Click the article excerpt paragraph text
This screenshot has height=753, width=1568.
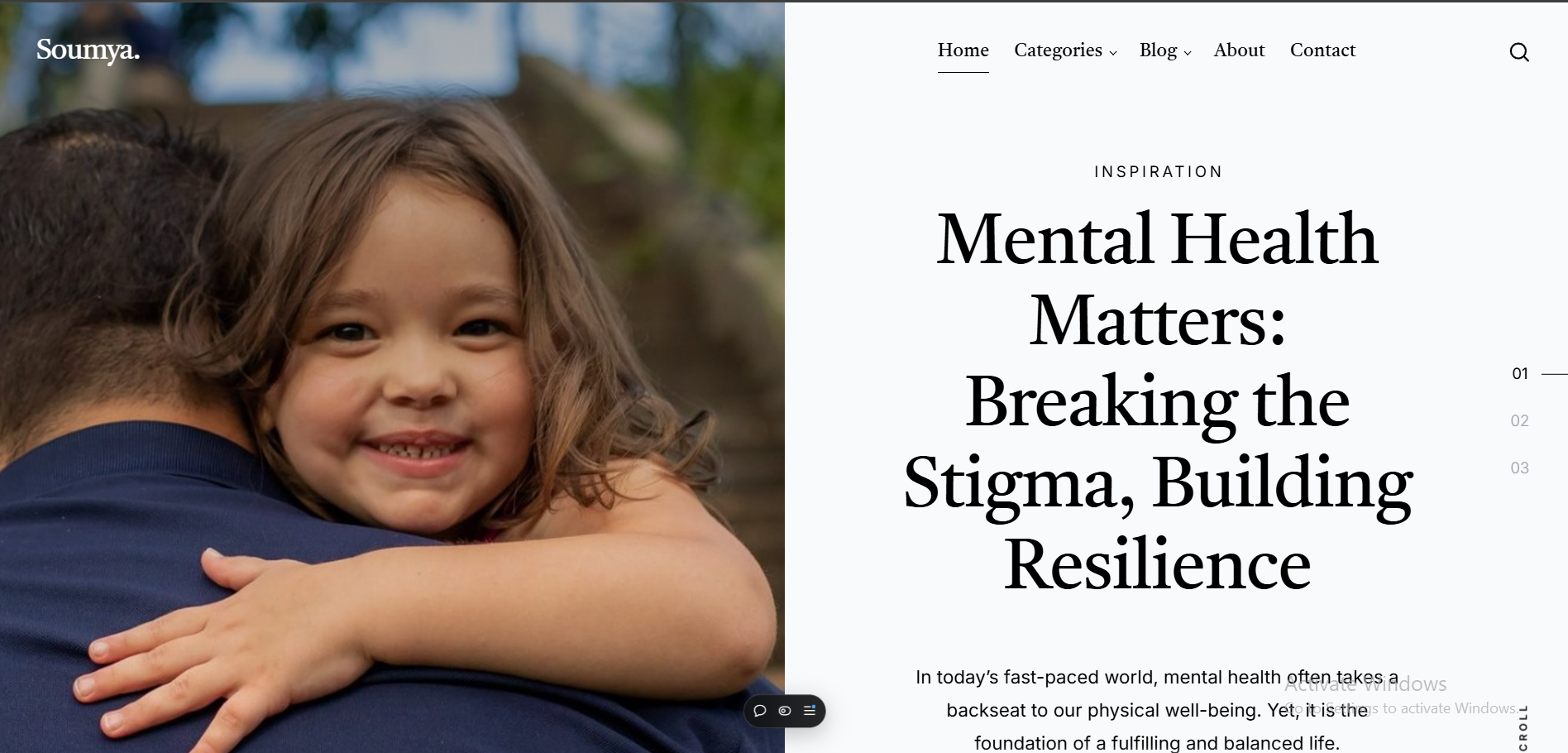click(x=1158, y=710)
